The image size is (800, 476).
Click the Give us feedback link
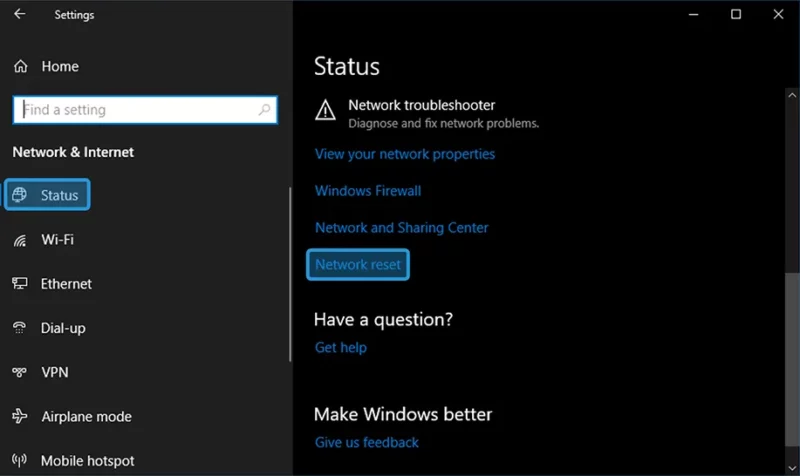pos(366,442)
